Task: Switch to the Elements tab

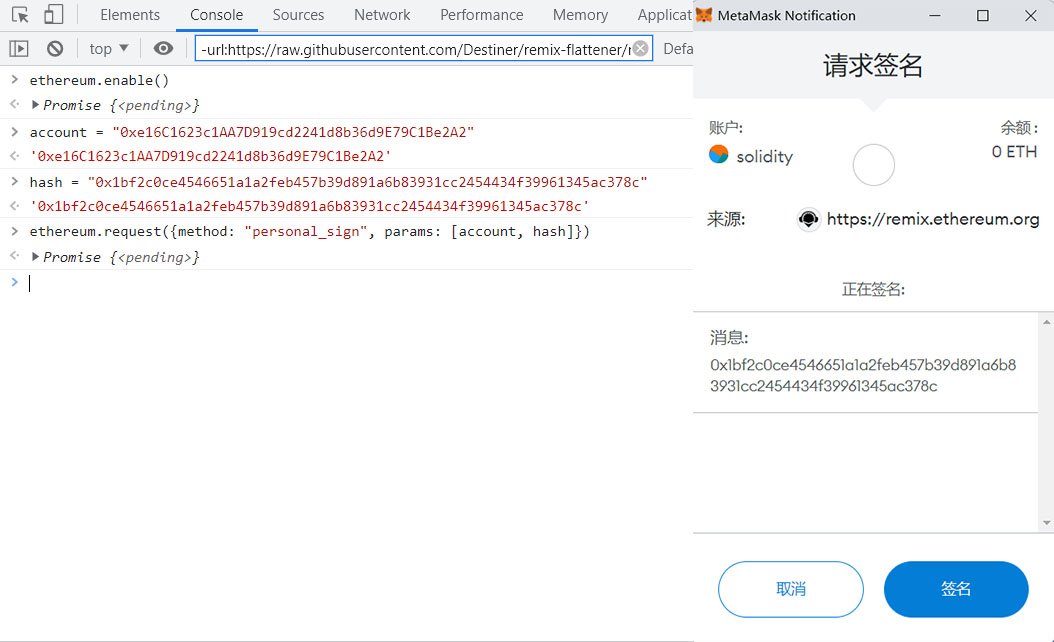Action: 130,15
